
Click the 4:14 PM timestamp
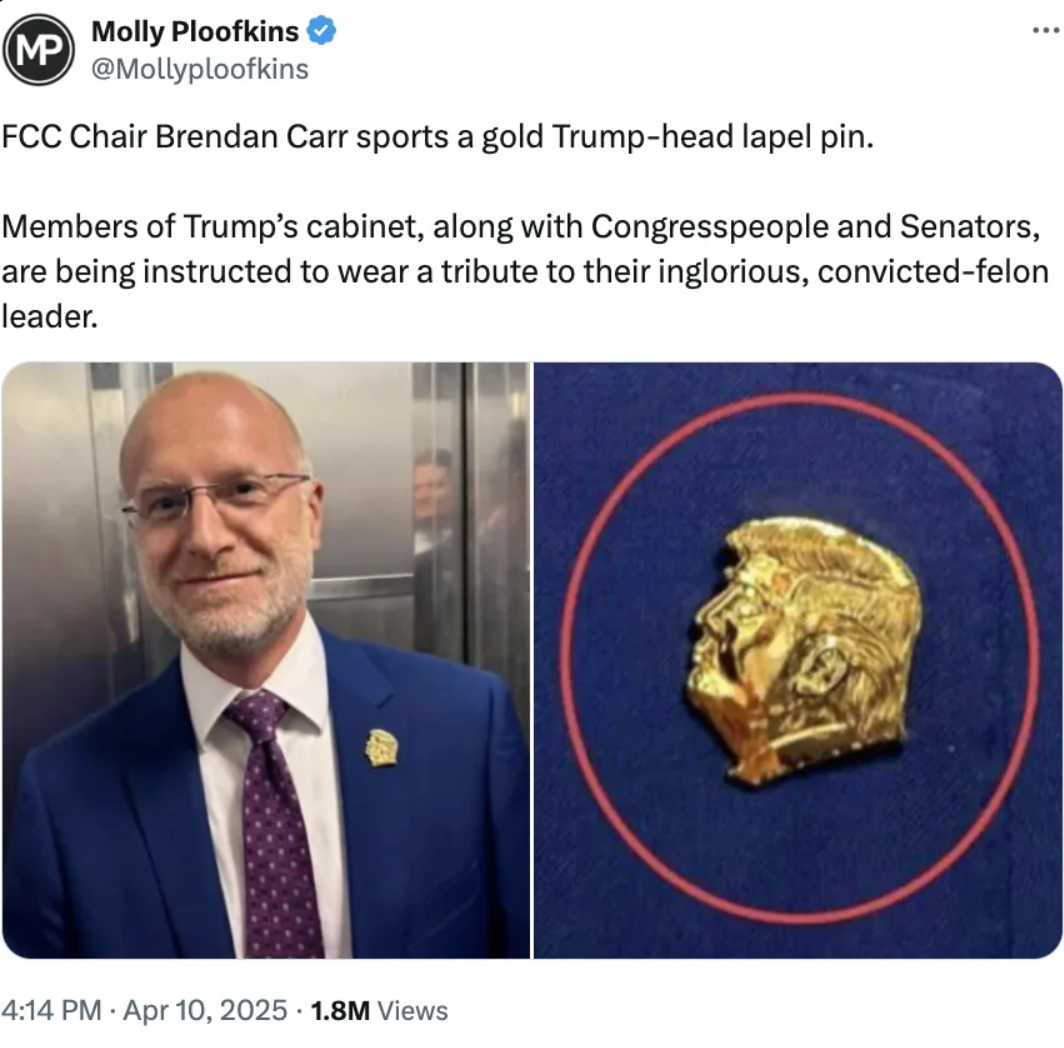point(51,1010)
